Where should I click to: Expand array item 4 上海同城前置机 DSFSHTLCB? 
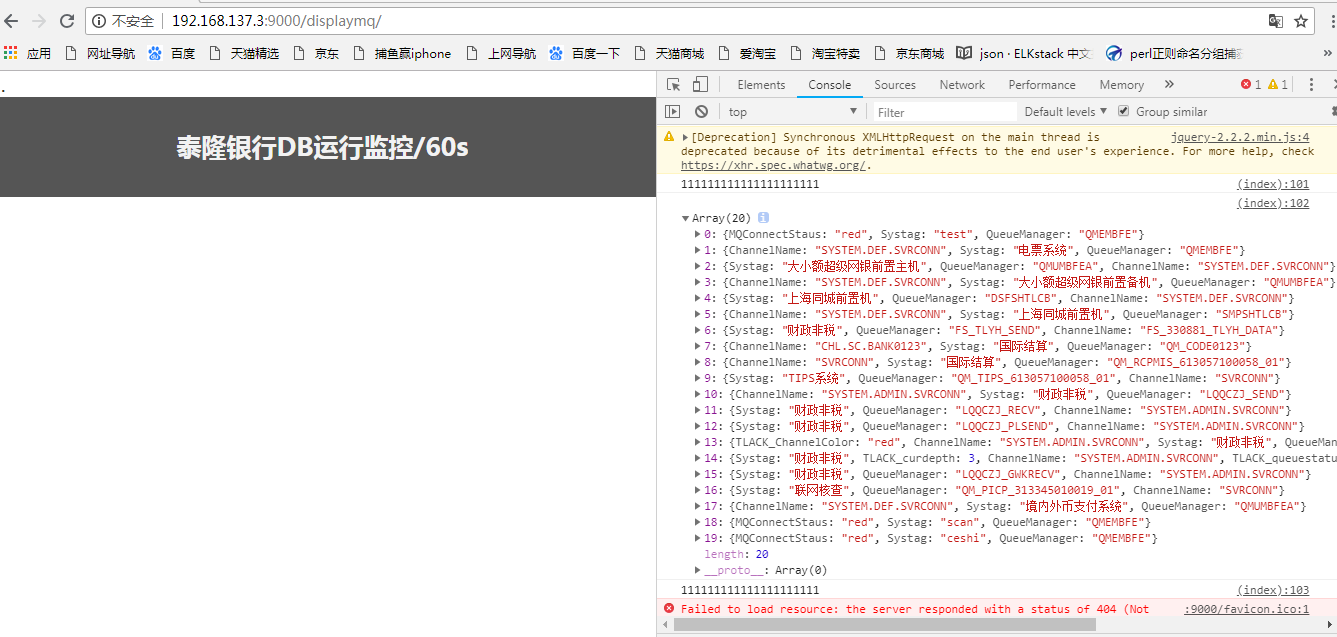[x=698, y=298]
